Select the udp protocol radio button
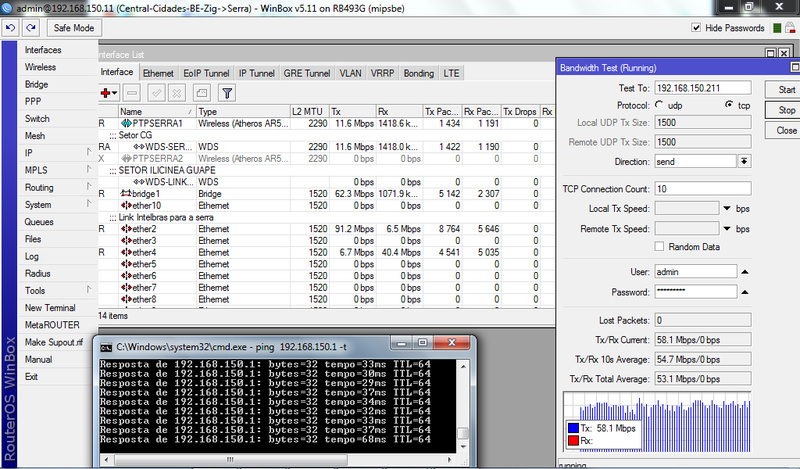 click(x=659, y=104)
